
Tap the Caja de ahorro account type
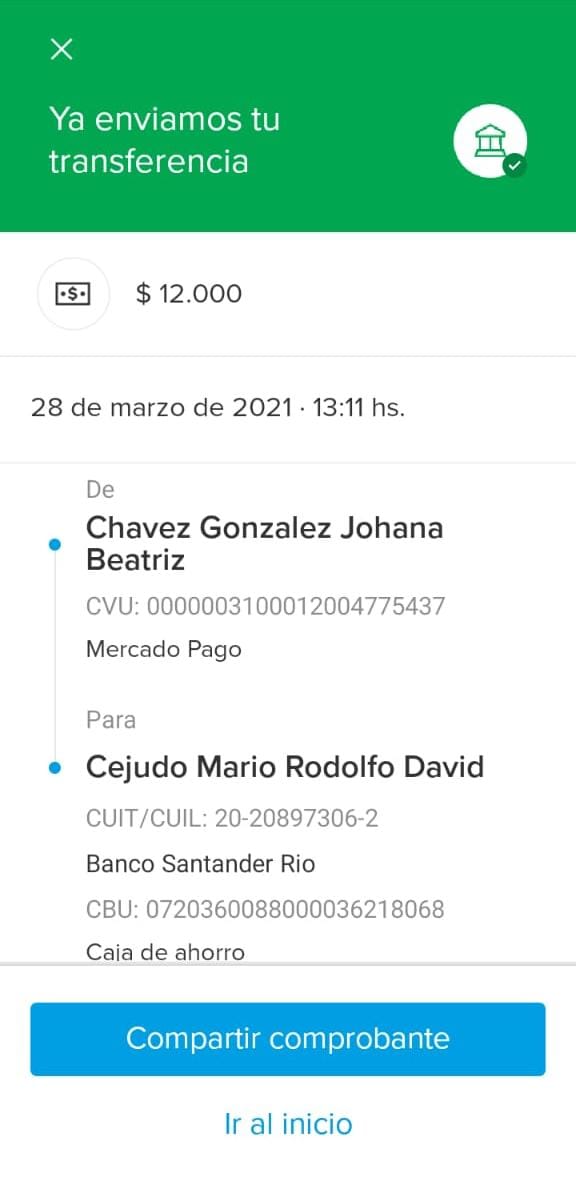[165, 952]
